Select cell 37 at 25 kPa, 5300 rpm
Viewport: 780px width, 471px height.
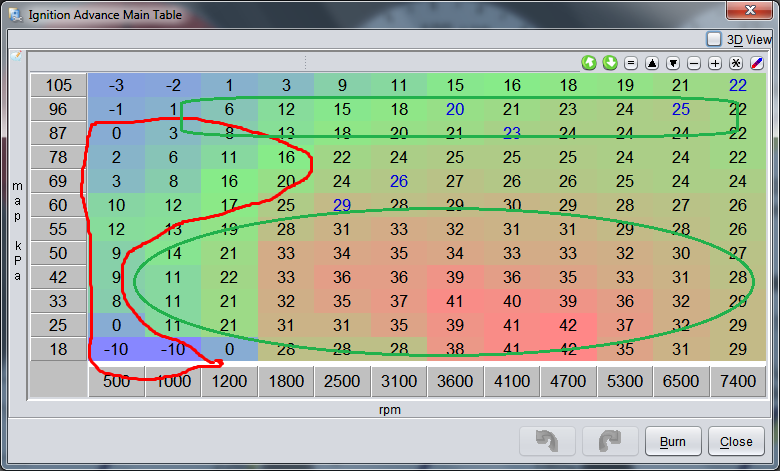625,325
